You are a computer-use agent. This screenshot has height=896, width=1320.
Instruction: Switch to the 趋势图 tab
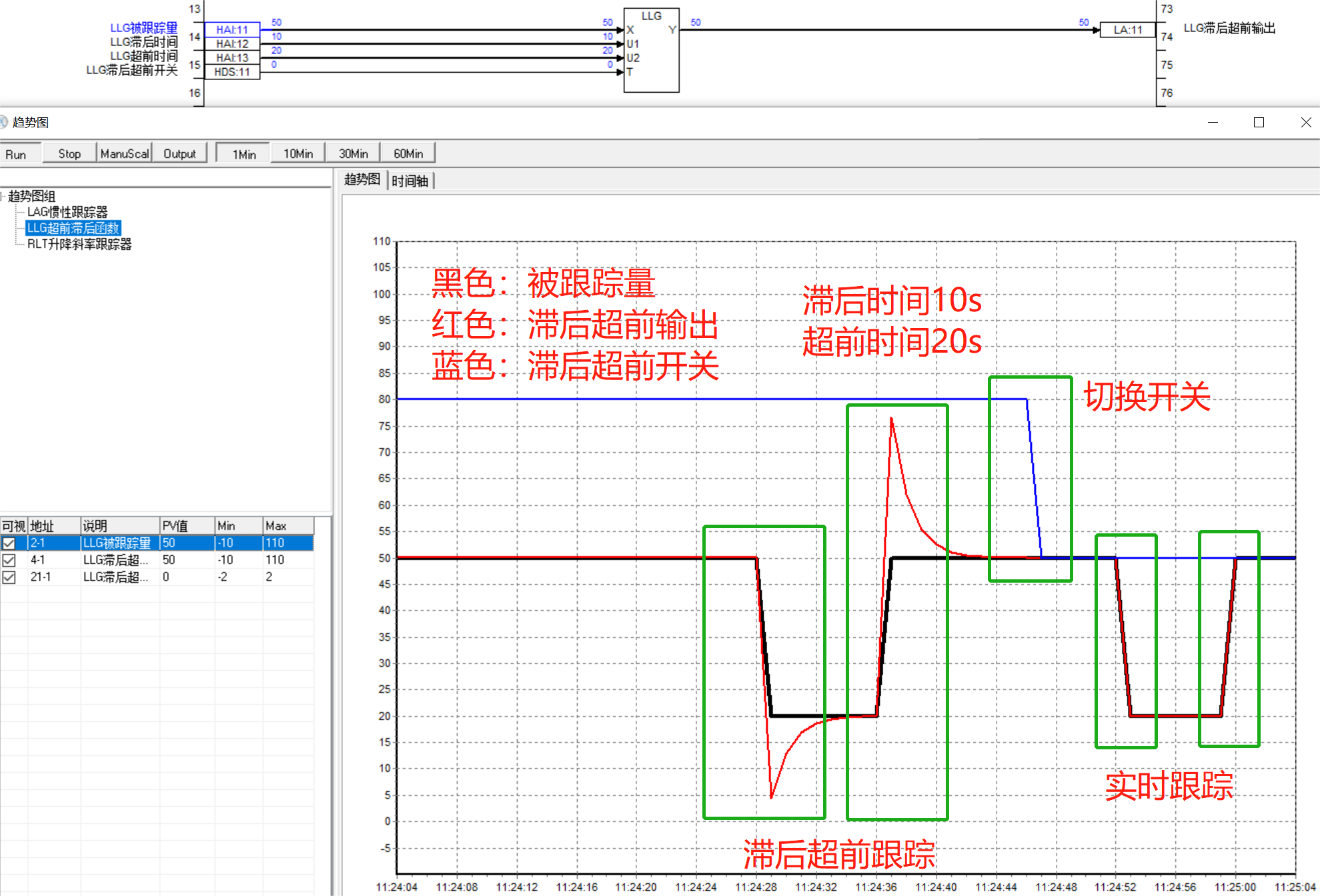pos(362,179)
